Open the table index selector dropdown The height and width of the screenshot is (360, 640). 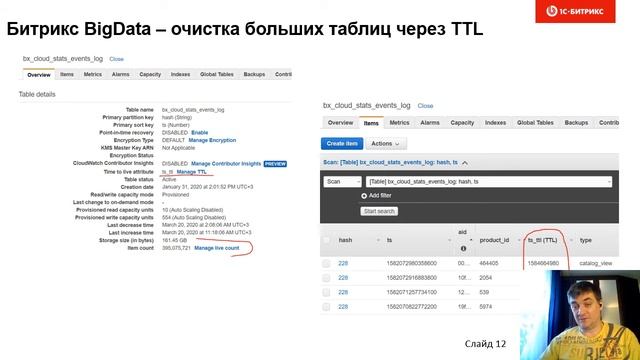pos(489,182)
